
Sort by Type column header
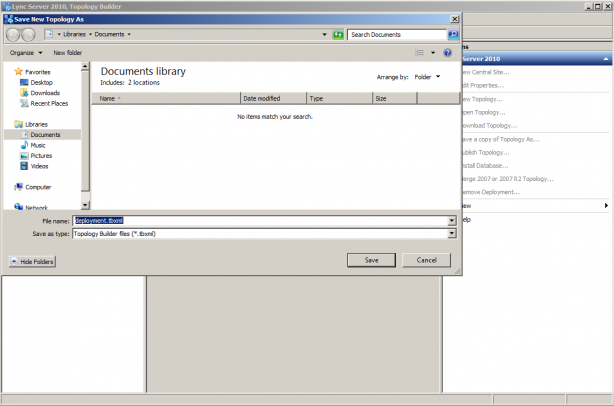(x=339, y=98)
